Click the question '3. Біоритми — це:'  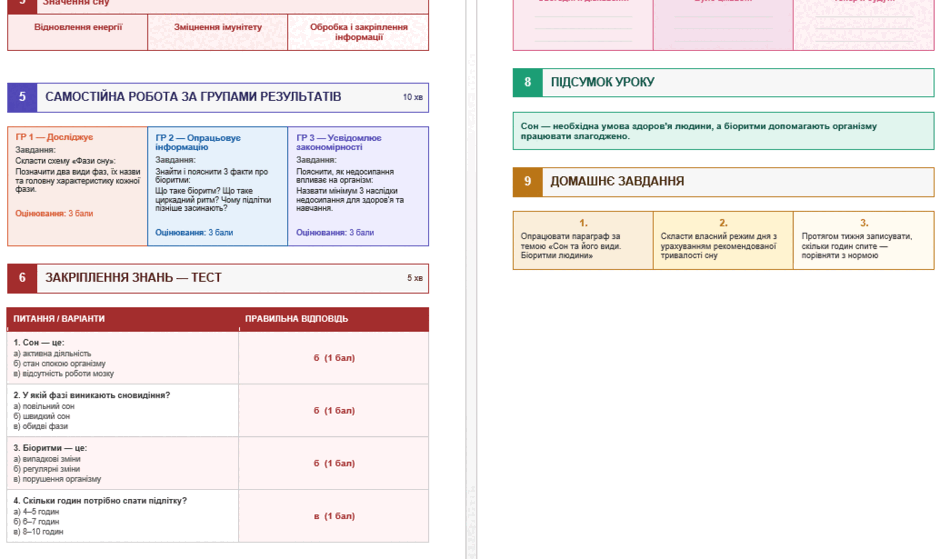(50, 448)
